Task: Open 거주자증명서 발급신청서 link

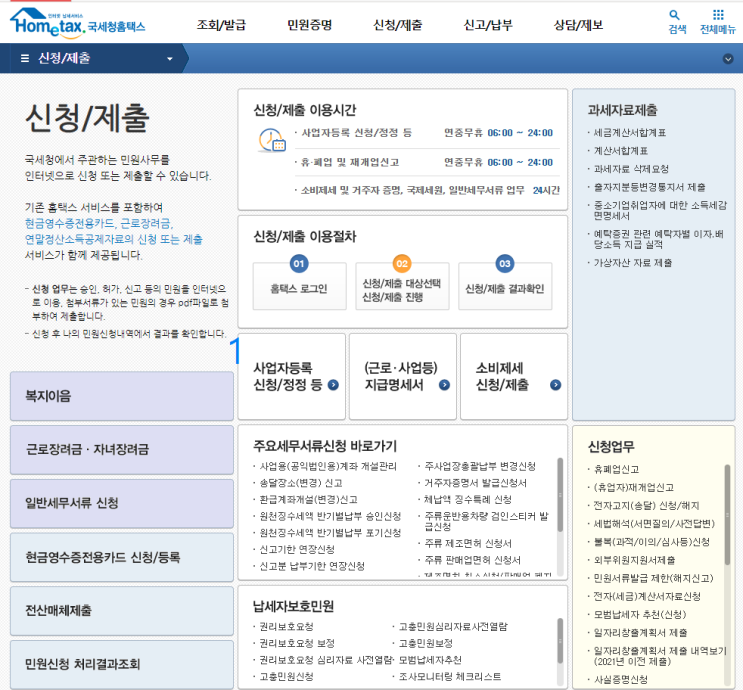Action: click(475, 483)
